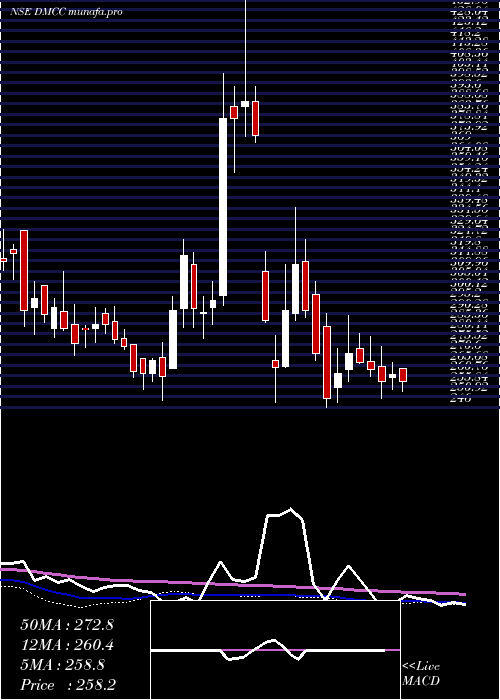Click the "NSE DMCC munafa.pro" chart title
The image size is (500, 700).
tap(66, 12)
